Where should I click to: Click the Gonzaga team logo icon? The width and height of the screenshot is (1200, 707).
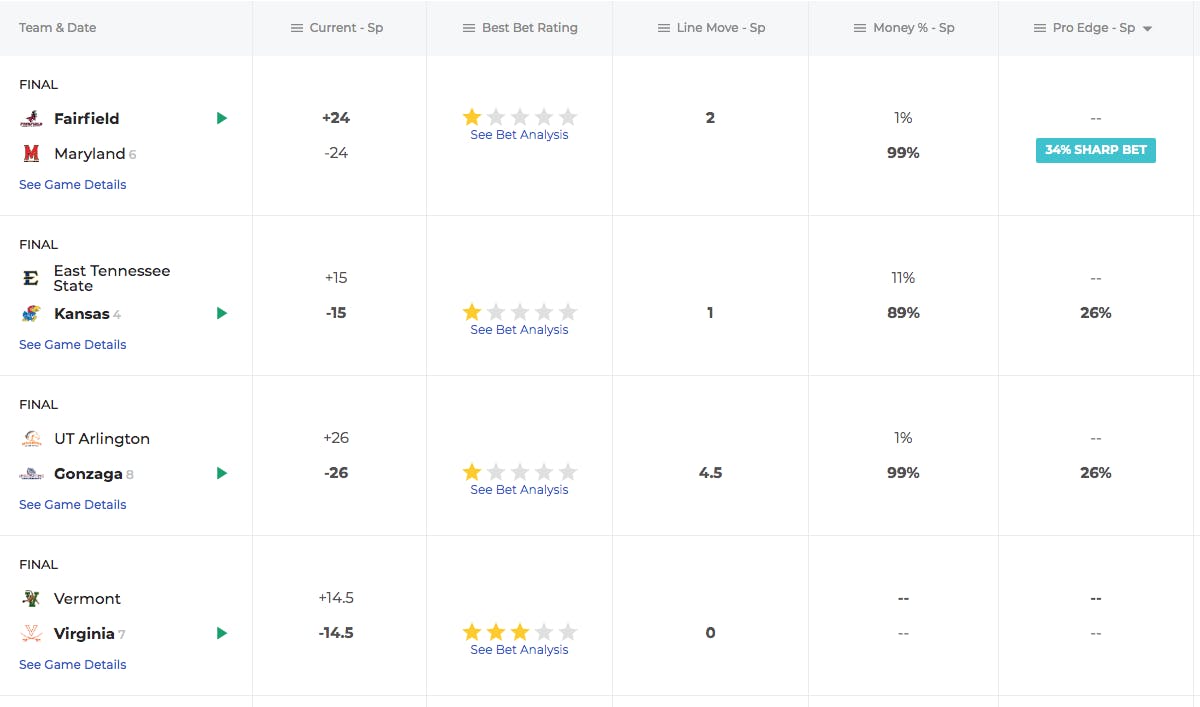(31, 474)
